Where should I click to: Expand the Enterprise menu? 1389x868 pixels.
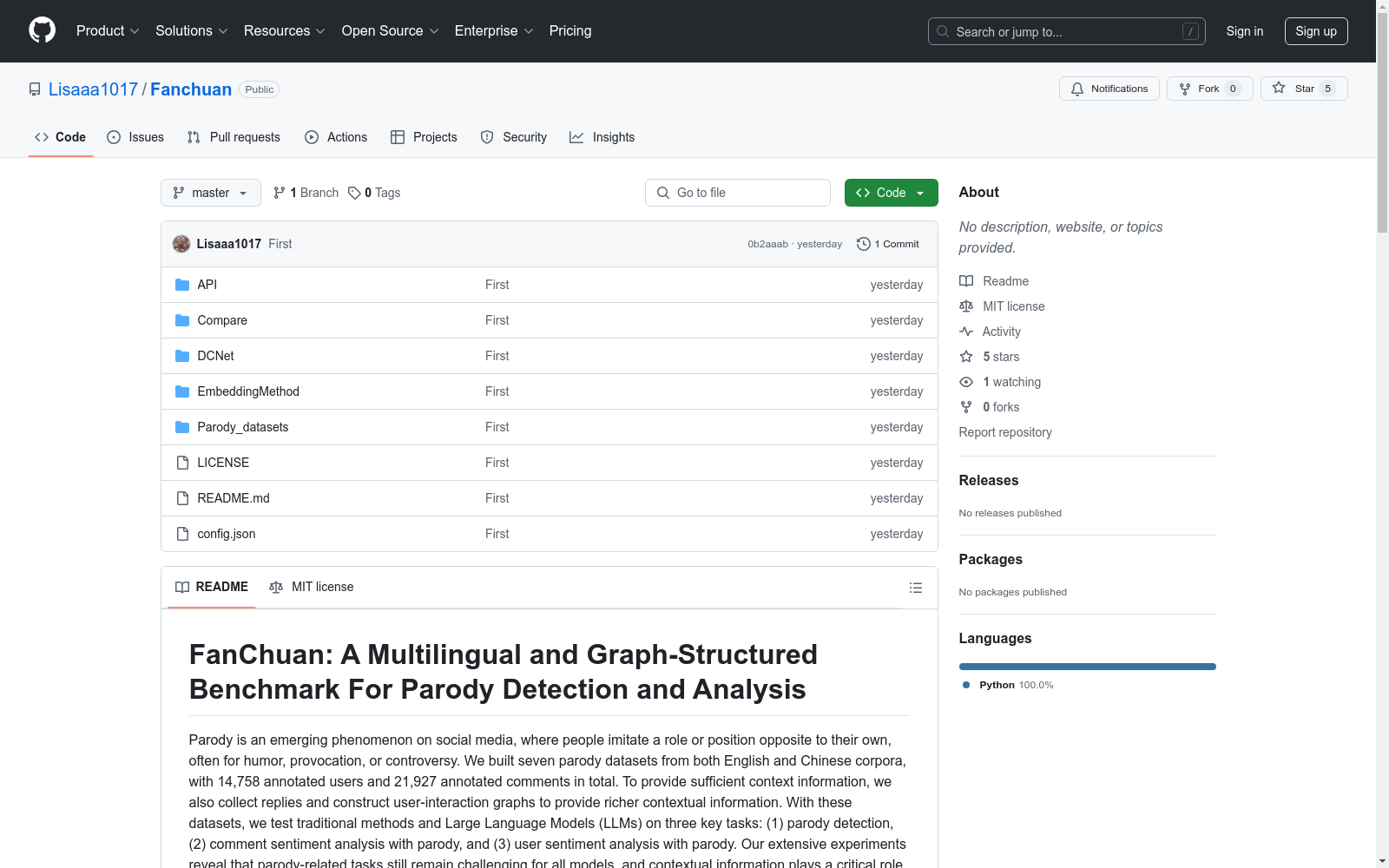point(494,30)
